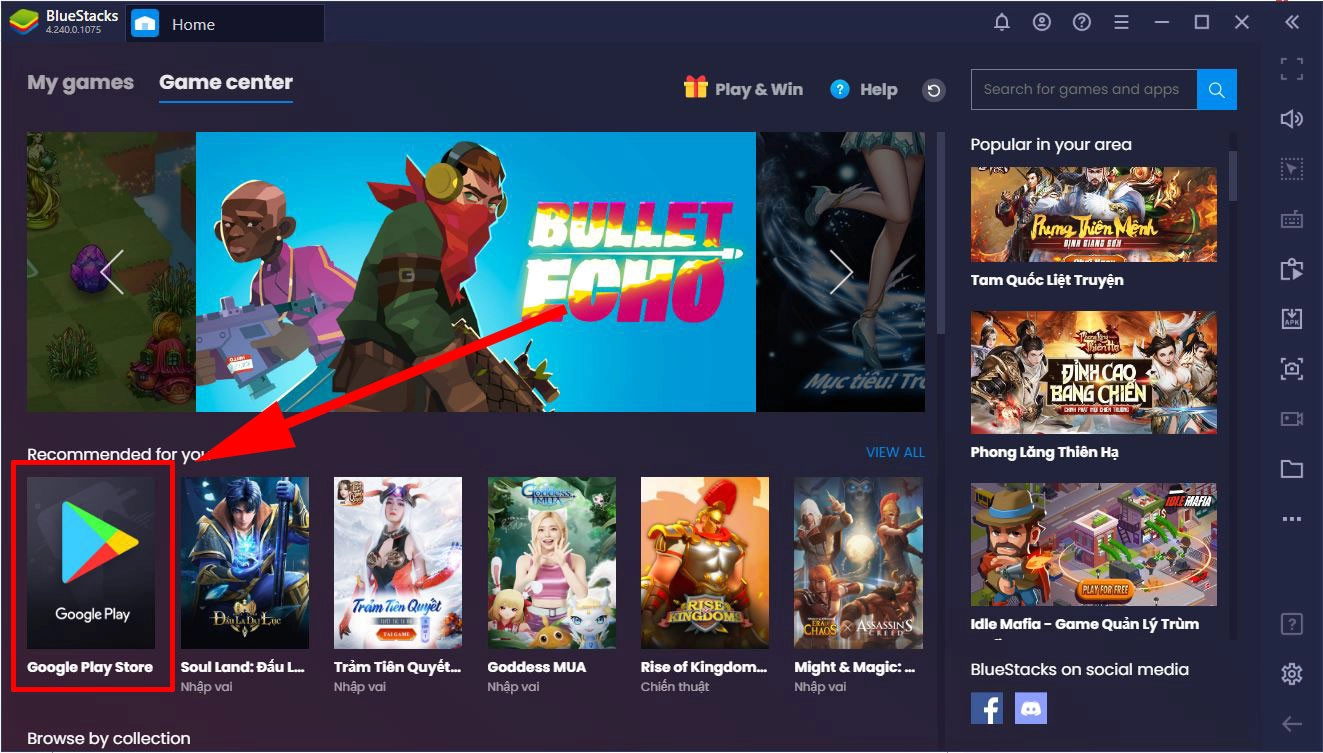Viewport: 1323px width, 753px height.
Task: Open keyboard controls icon in sidebar
Action: coord(1292,220)
